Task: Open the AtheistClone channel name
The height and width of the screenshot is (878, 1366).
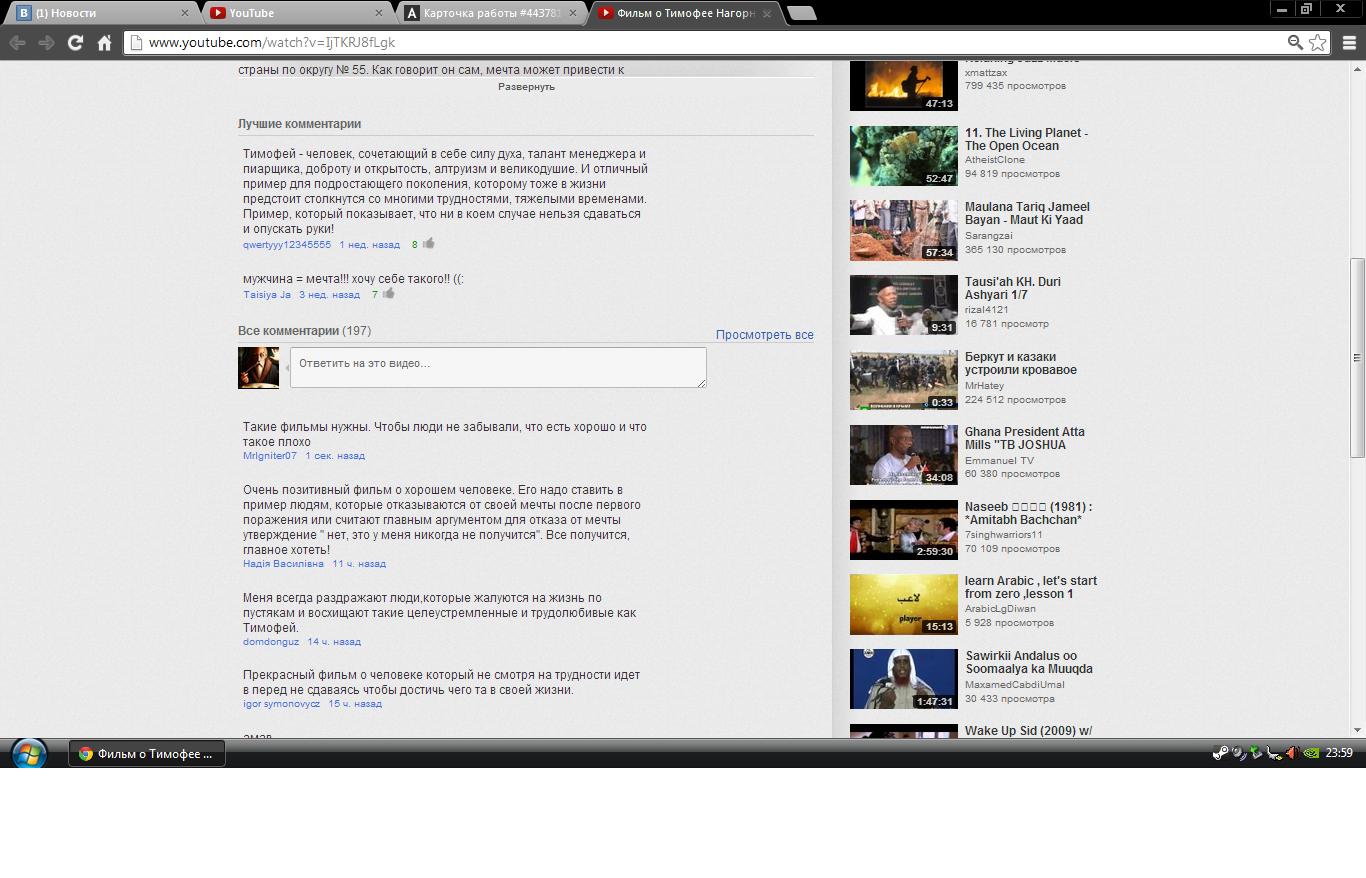Action: [x=995, y=160]
